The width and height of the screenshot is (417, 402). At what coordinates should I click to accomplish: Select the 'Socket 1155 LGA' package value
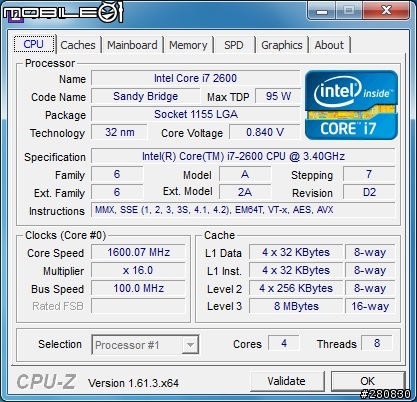tap(195, 114)
